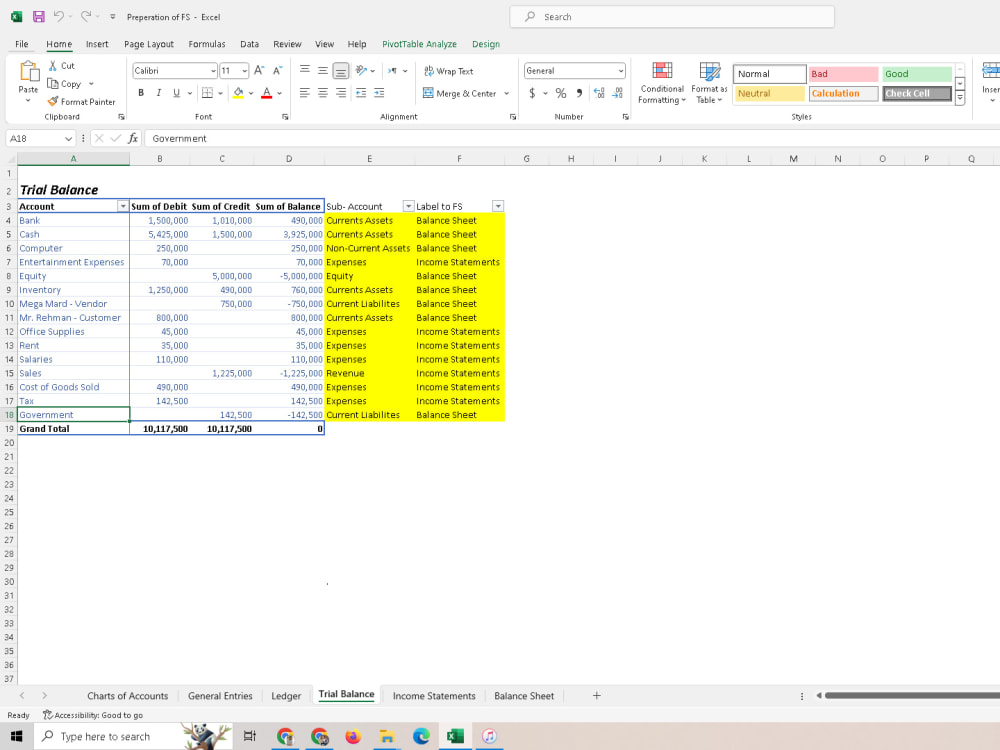Switch to Page Layout tab
Image resolution: width=1000 pixels, height=750 pixels.
149,44
